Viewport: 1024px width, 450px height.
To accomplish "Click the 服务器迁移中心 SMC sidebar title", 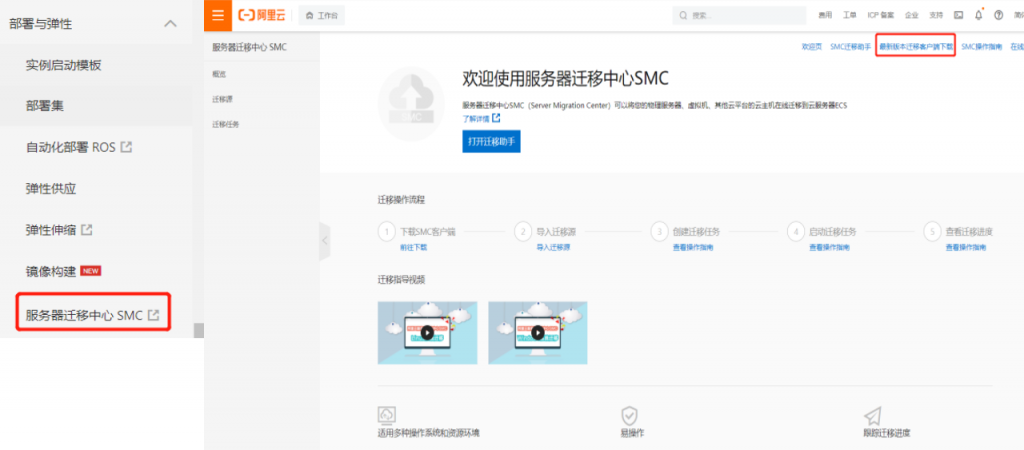I will pos(249,47).
